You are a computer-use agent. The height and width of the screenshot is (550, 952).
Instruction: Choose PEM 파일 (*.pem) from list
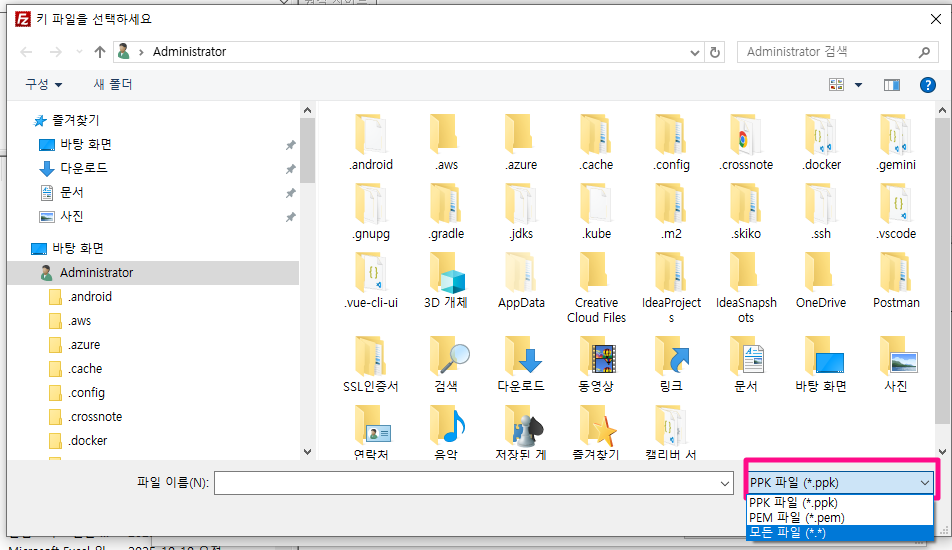(x=840, y=517)
